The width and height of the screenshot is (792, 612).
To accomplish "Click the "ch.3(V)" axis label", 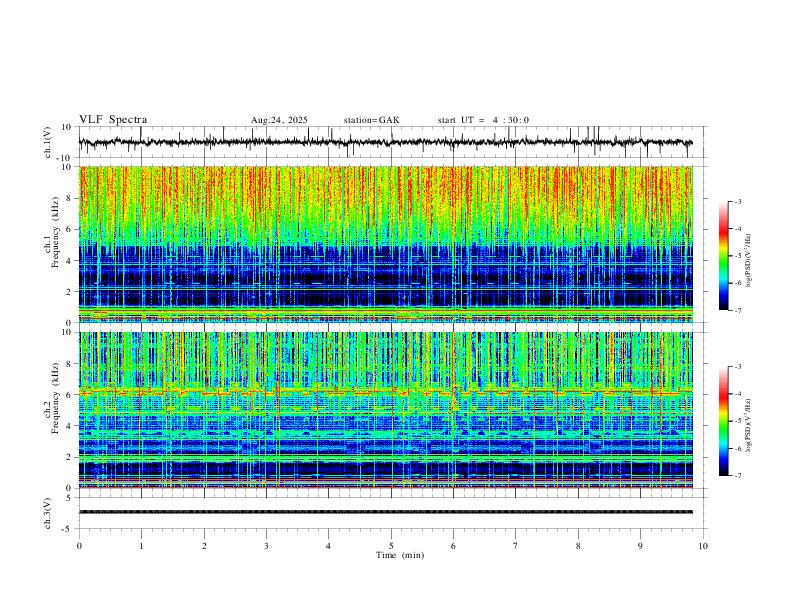I will click(48, 513).
